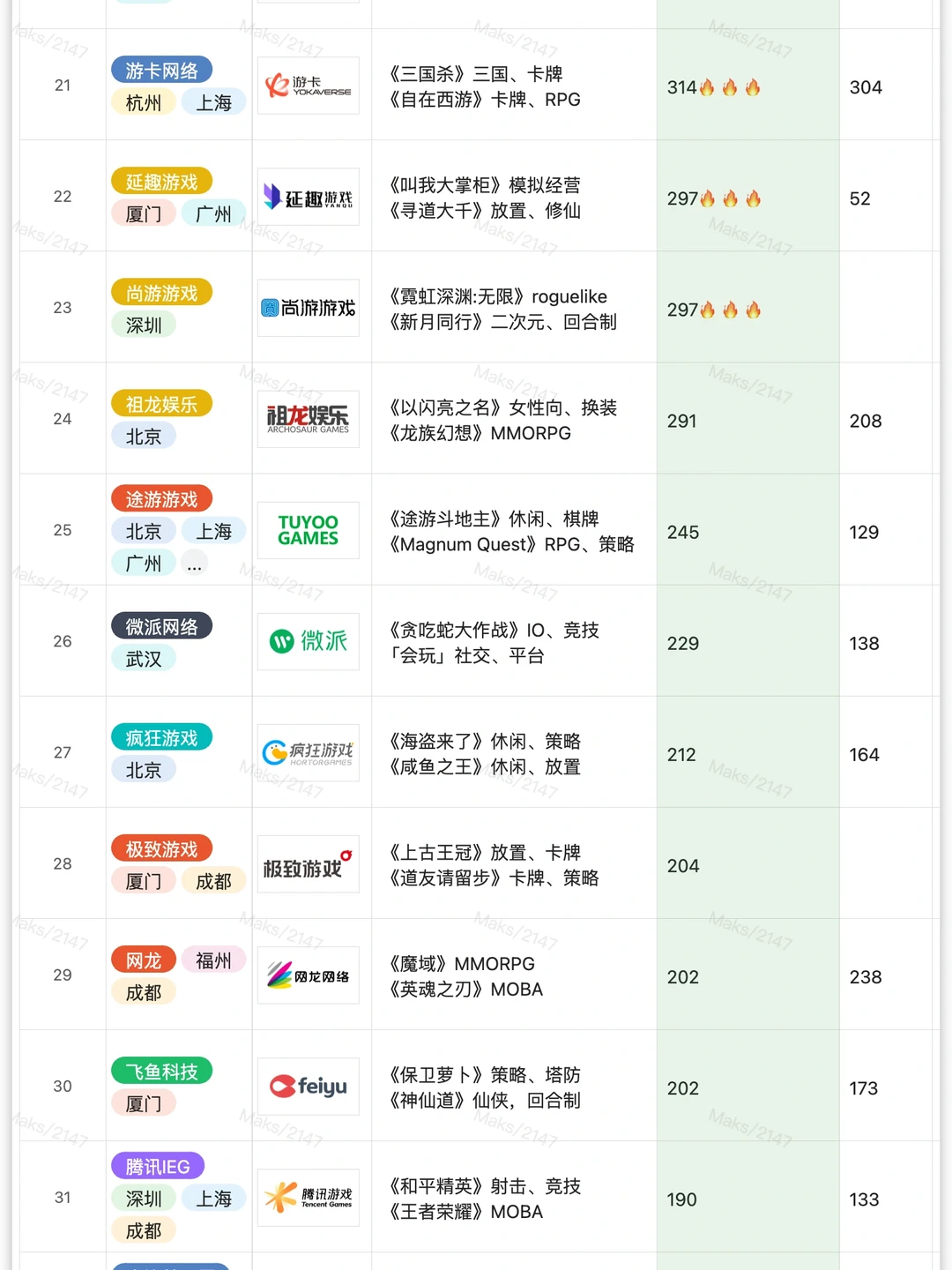
Task: Click the 疯狂游戏 teal tag
Action: 161,737
